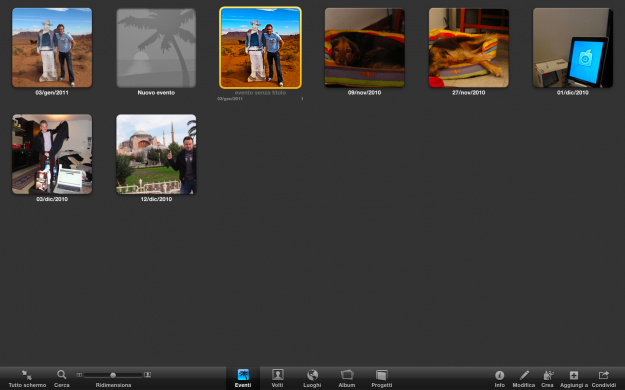Click the '12/dic/2010' event label
Image resolution: width=625 pixels, height=390 pixels.
coord(156,199)
